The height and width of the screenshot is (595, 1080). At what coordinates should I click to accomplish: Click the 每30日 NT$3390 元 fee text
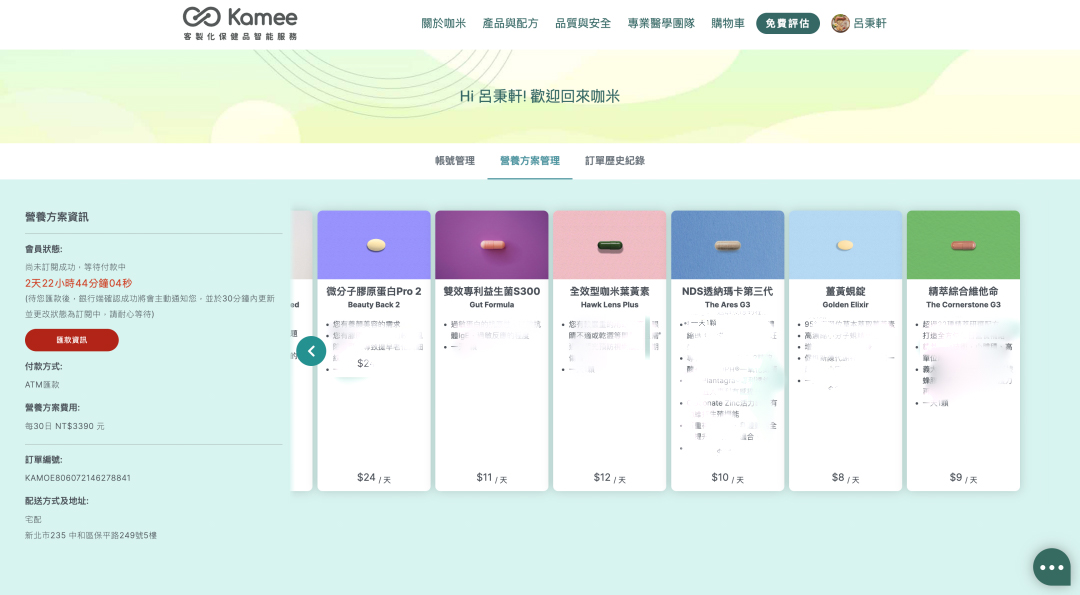click(65, 426)
